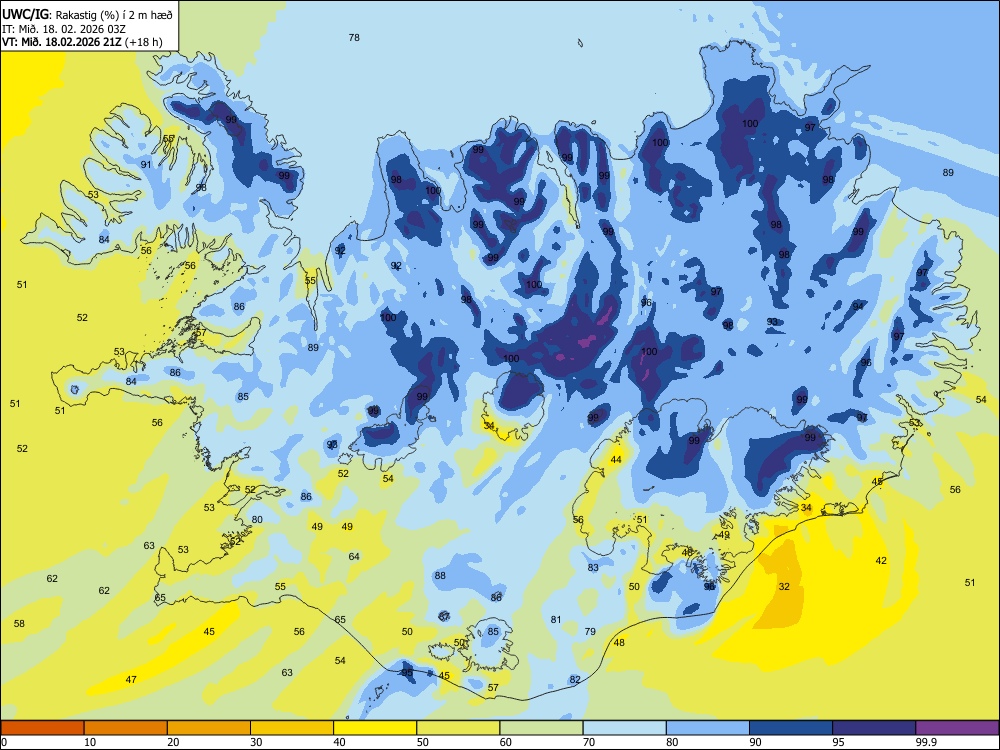Click the legend scale label 90
The height and width of the screenshot is (750, 1000).
pos(756,742)
